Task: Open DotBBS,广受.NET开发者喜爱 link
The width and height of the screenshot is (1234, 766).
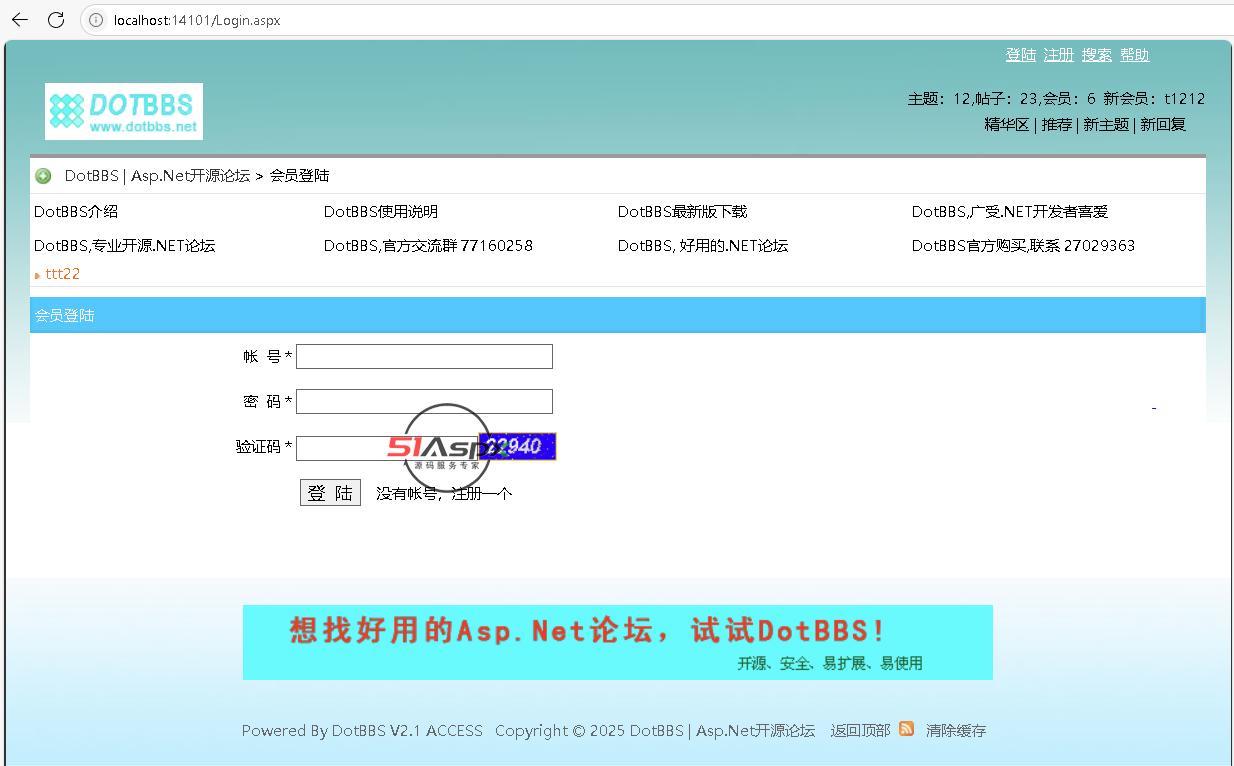Action: point(1010,212)
